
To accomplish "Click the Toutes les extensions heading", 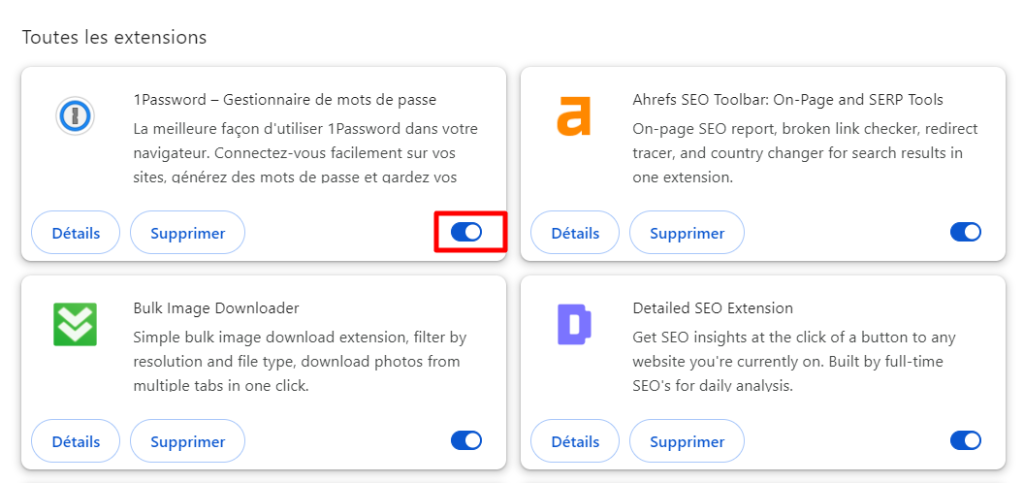I will [x=114, y=37].
